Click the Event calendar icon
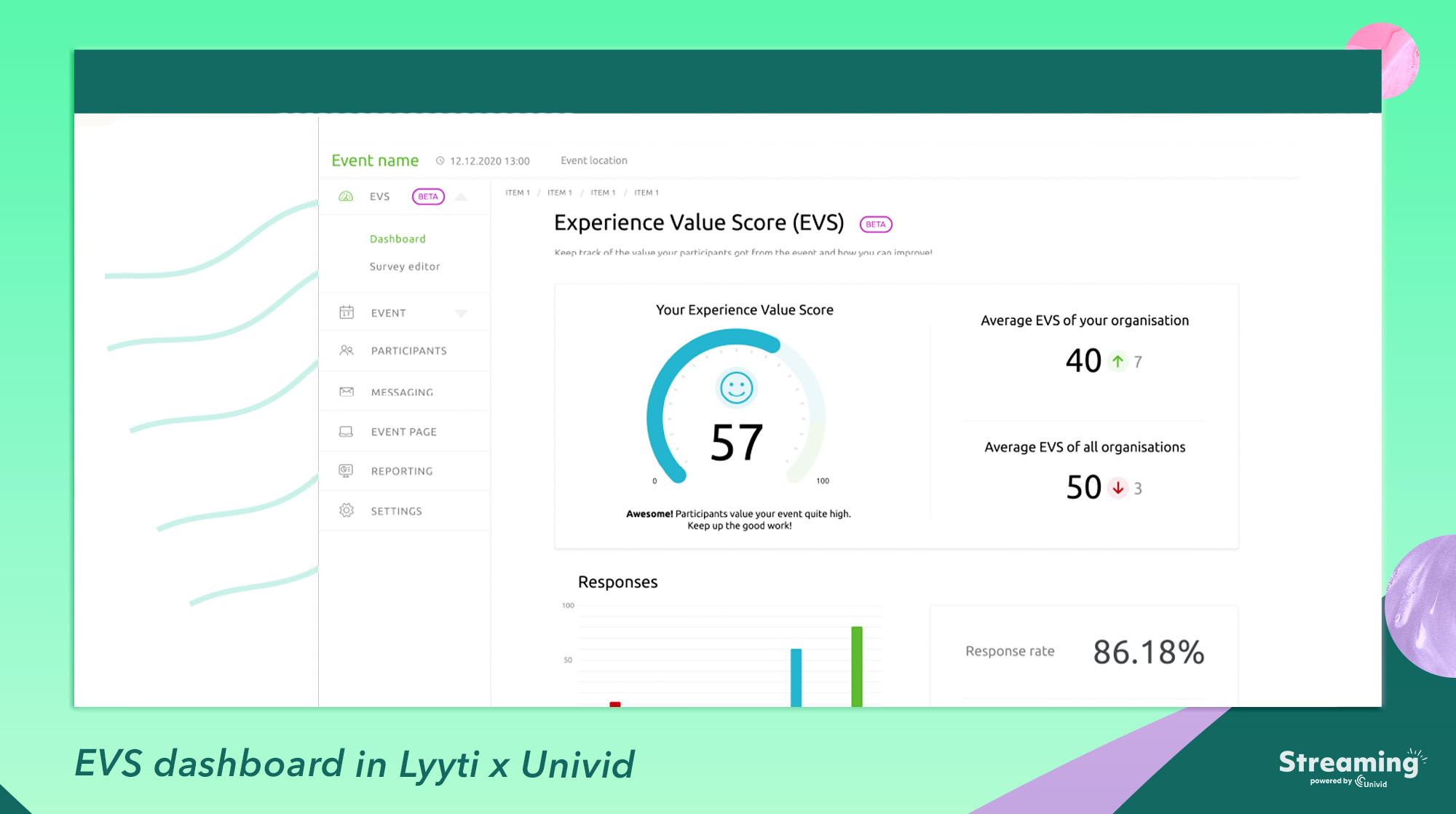This screenshot has width=1456, height=814. point(347,312)
